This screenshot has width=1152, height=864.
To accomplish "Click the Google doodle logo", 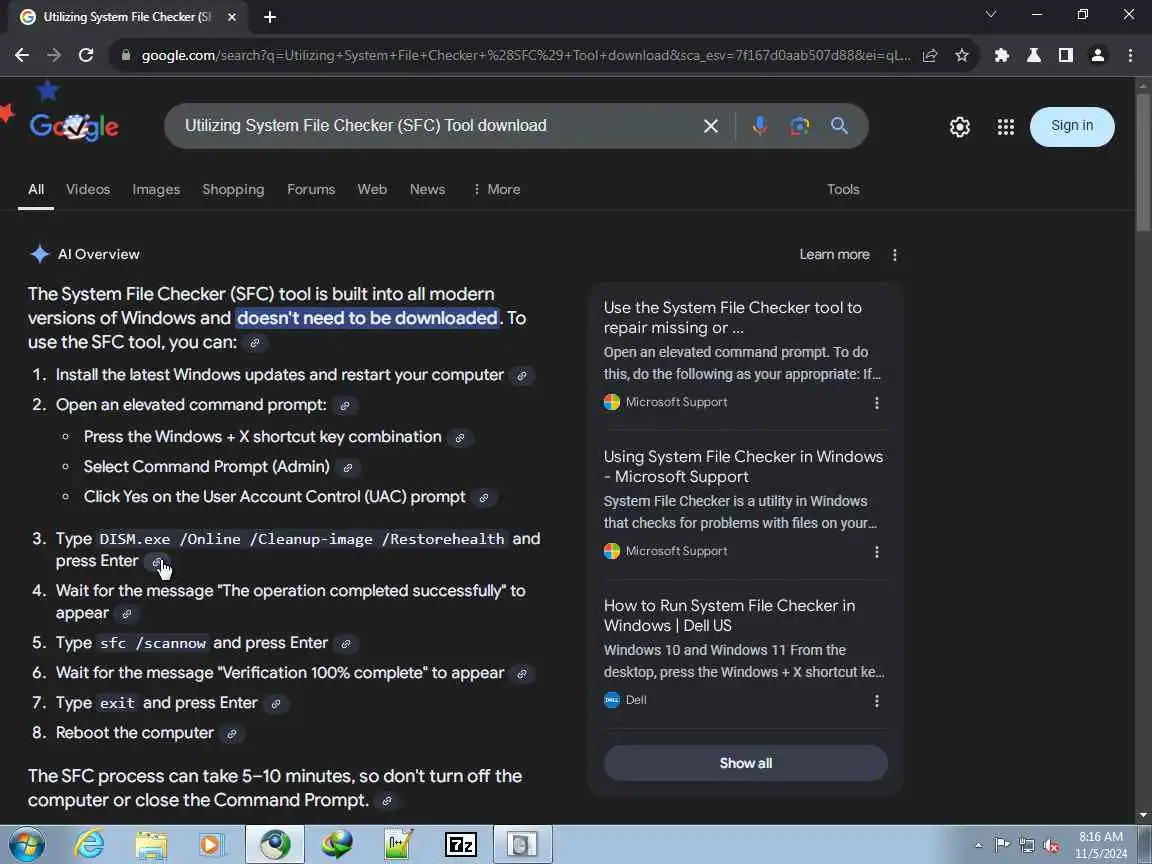I will (73, 126).
